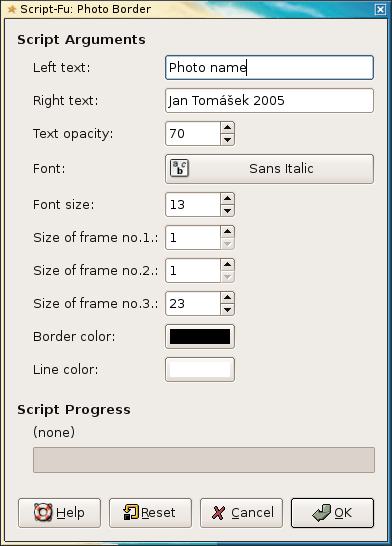Increase Size of frame no.1 value
This screenshot has height=546, width=392.
pos(227,232)
